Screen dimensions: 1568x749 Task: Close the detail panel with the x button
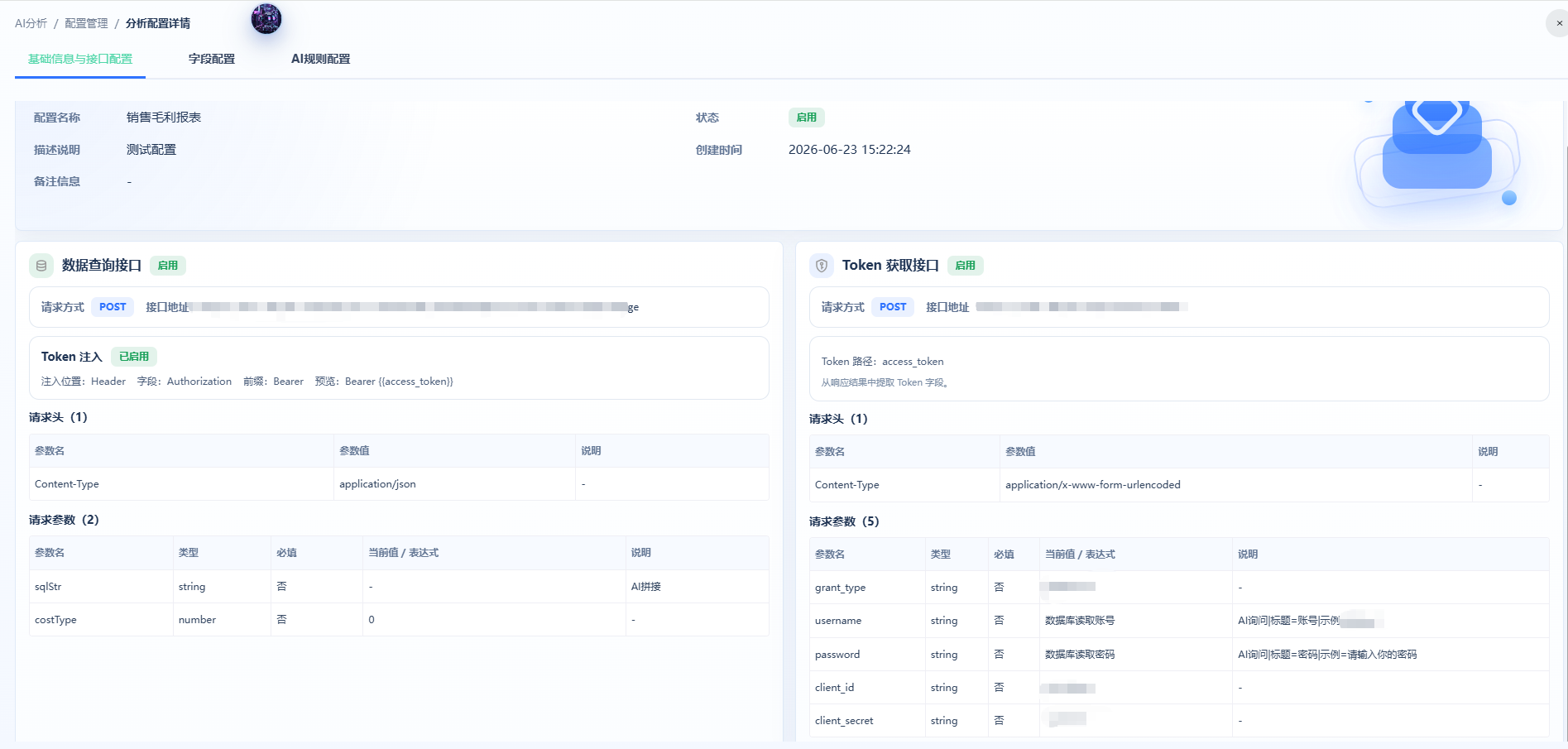[x=1559, y=23]
